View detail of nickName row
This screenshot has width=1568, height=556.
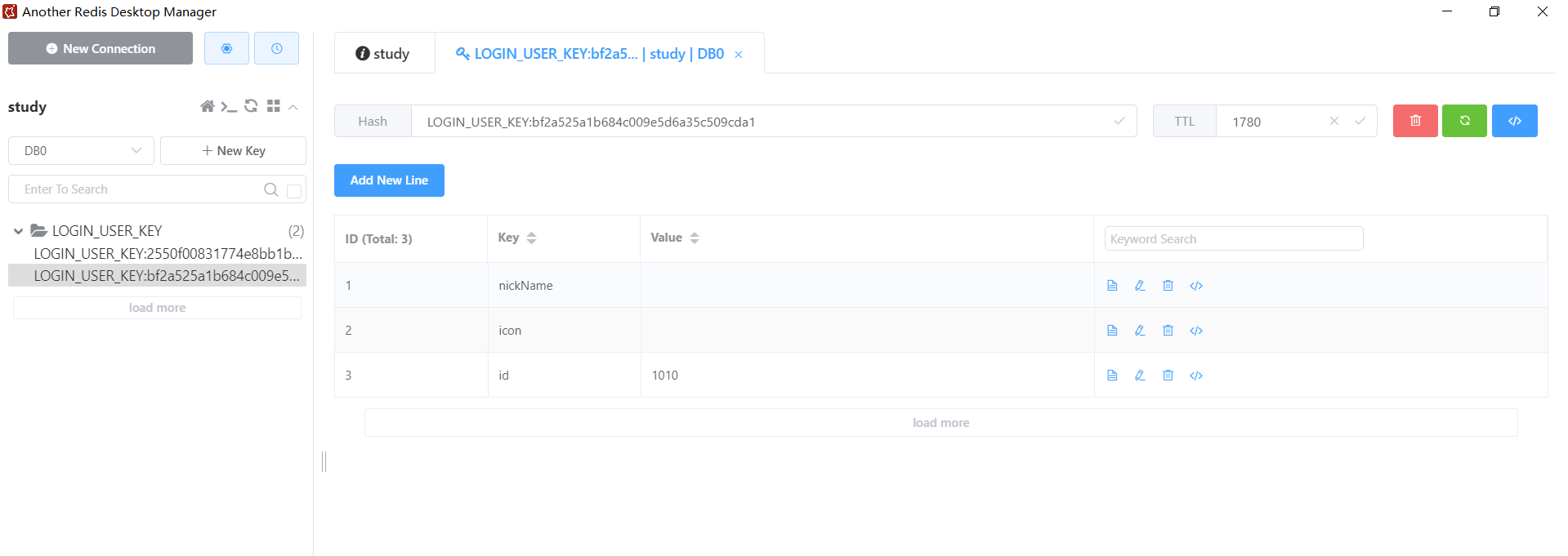pos(1112,286)
